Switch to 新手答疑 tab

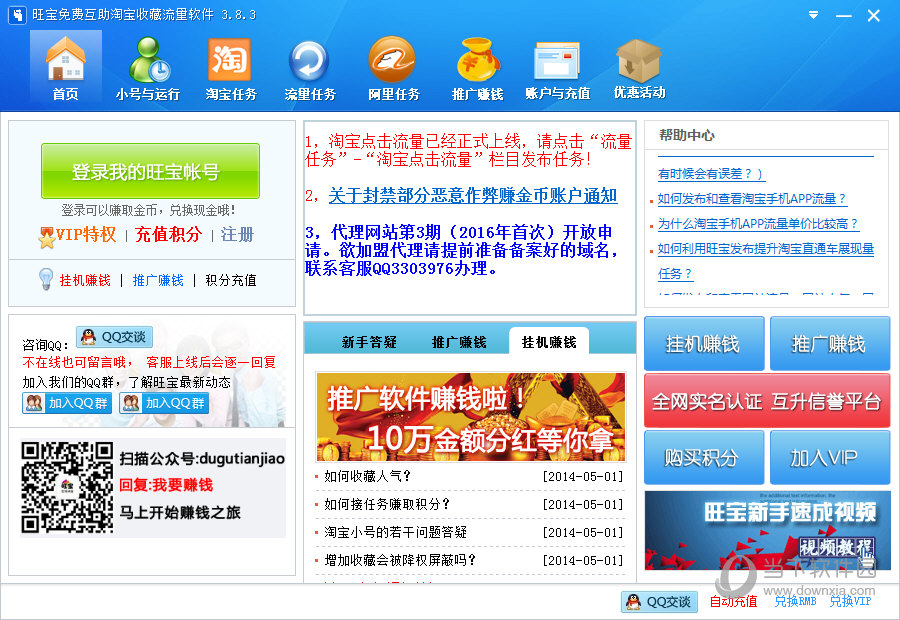369,342
